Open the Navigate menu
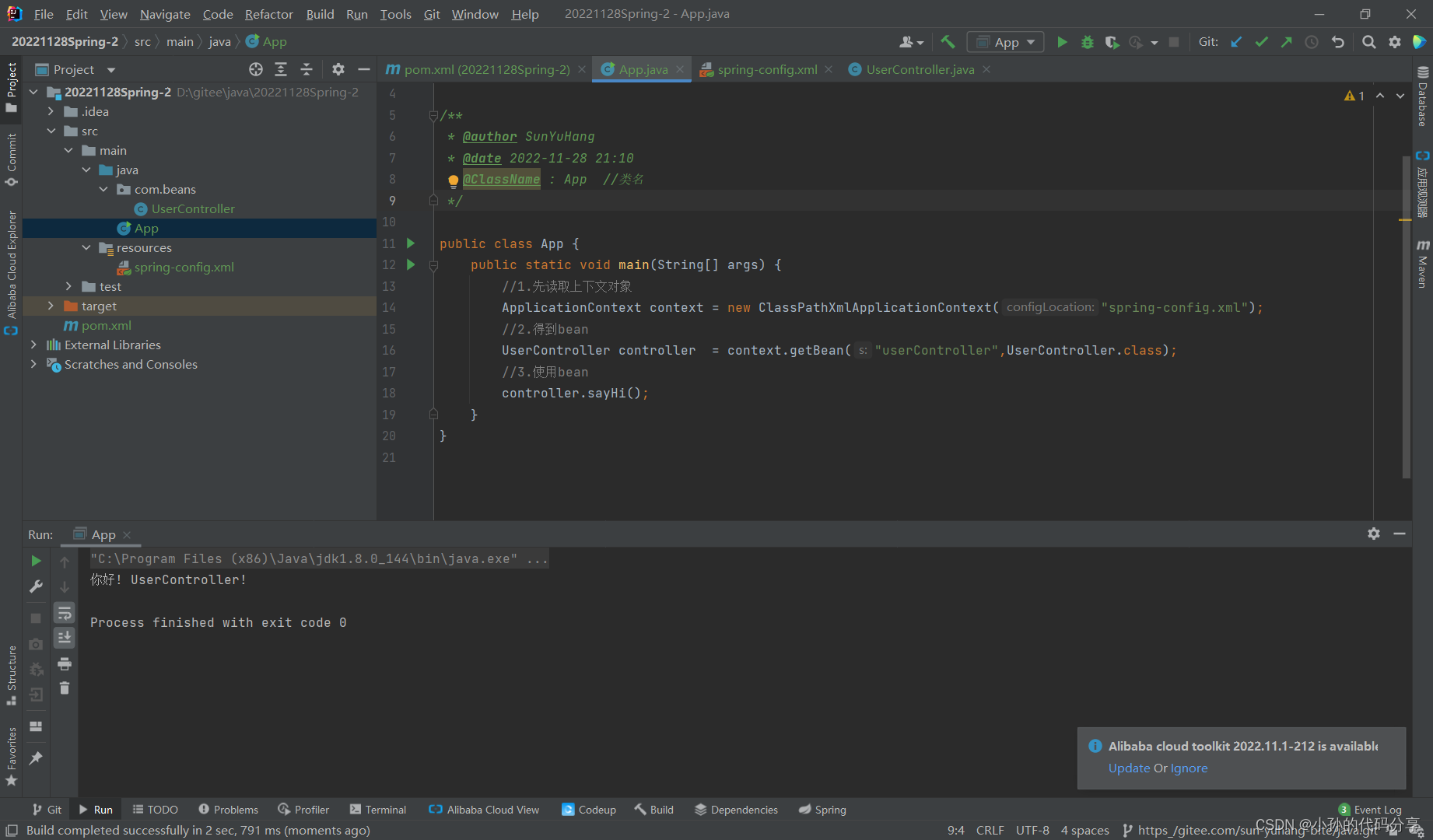Screen dimensions: 1433x840 (165, 14)
